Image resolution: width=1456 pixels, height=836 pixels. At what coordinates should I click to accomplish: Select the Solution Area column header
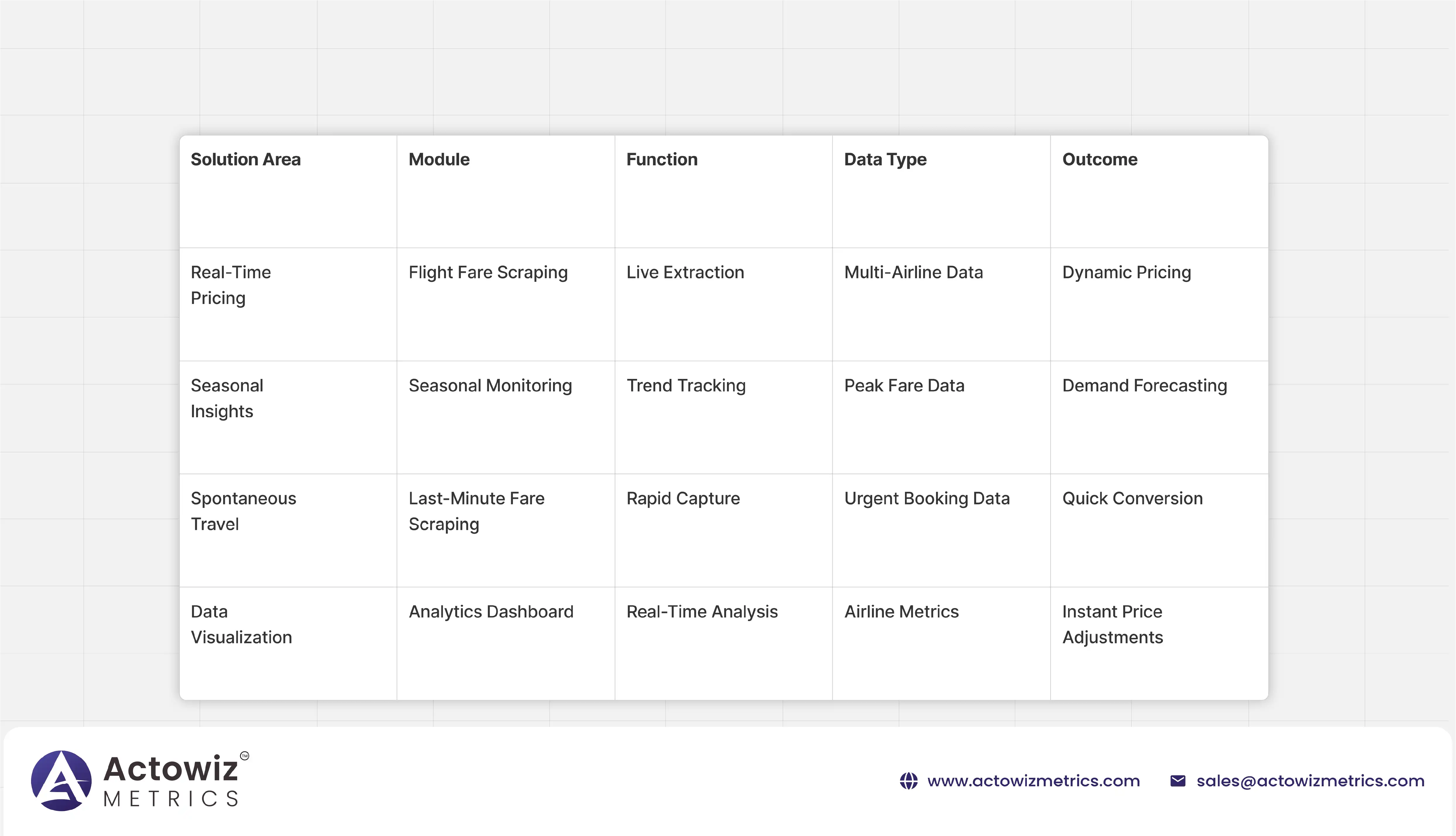(x=245, y=159)
